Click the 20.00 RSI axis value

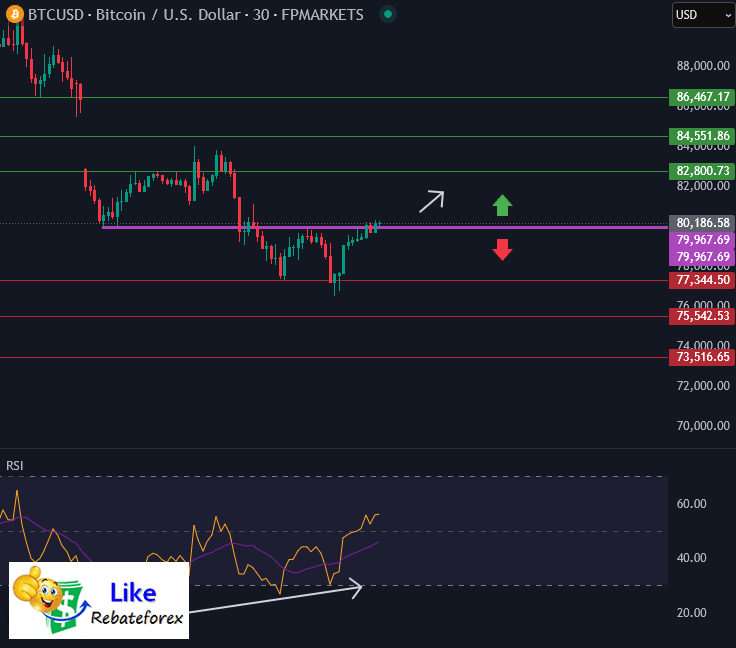[691, 613]
